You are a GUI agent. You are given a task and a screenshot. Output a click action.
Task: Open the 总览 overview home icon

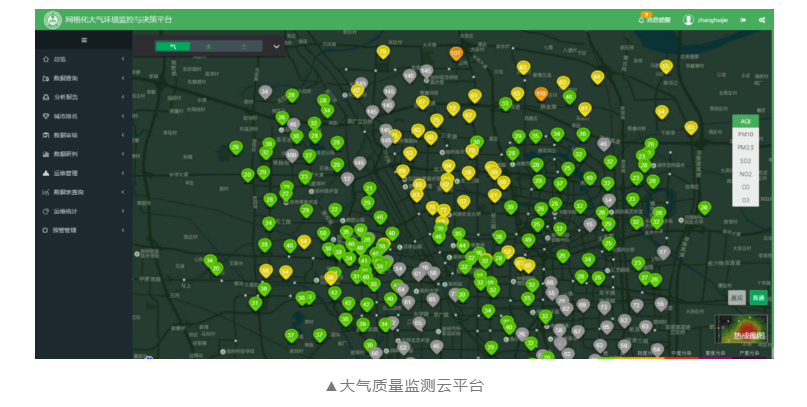click(46, 59)
